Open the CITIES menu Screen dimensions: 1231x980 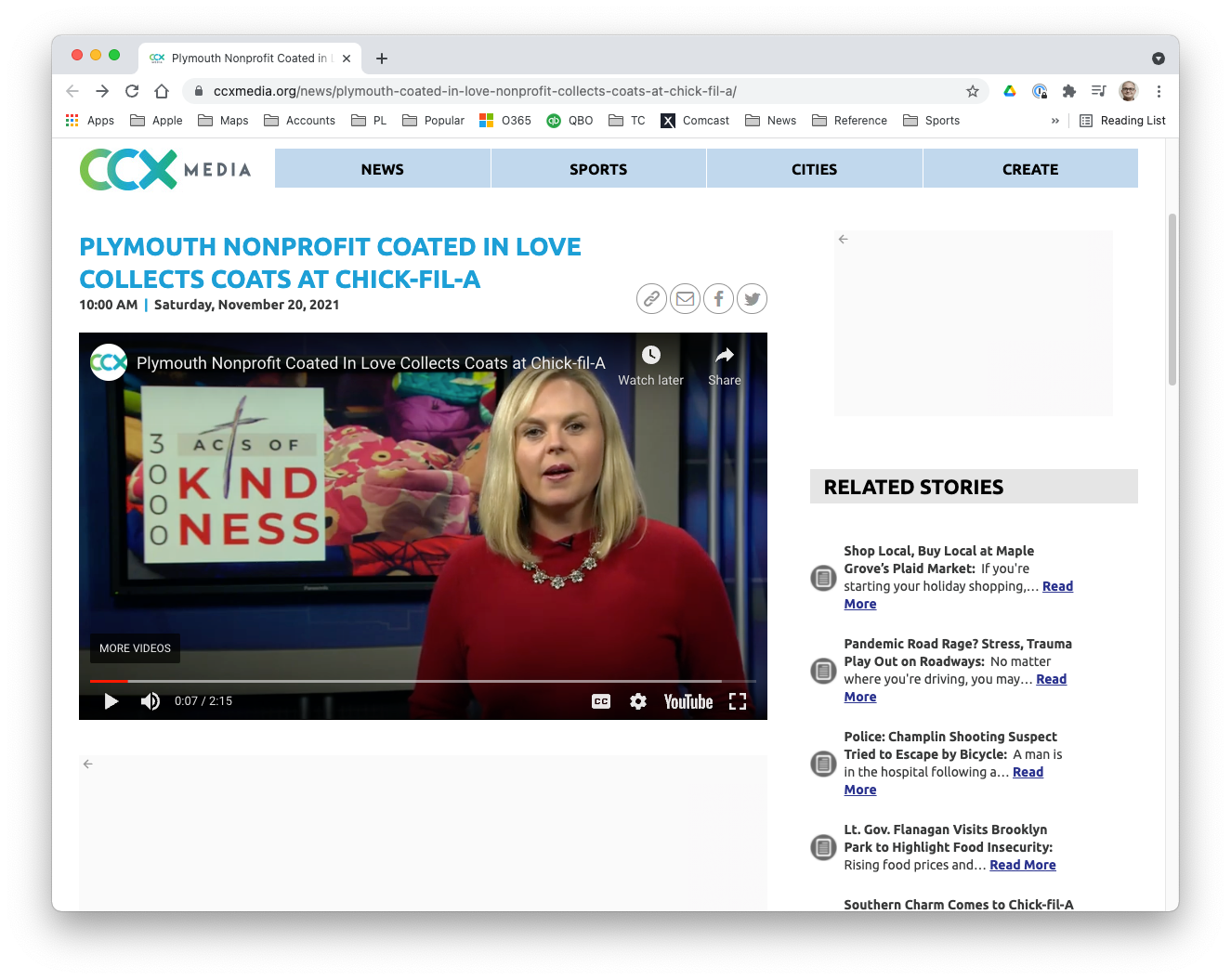tap(815, 169)
